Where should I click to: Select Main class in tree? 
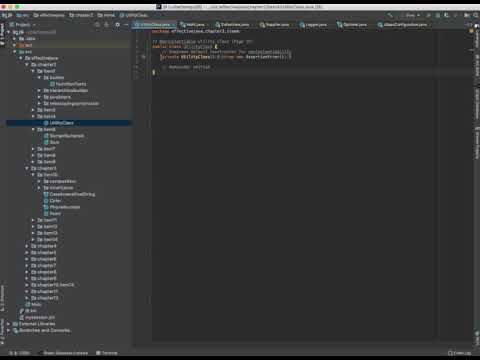(x=33, y=304)
